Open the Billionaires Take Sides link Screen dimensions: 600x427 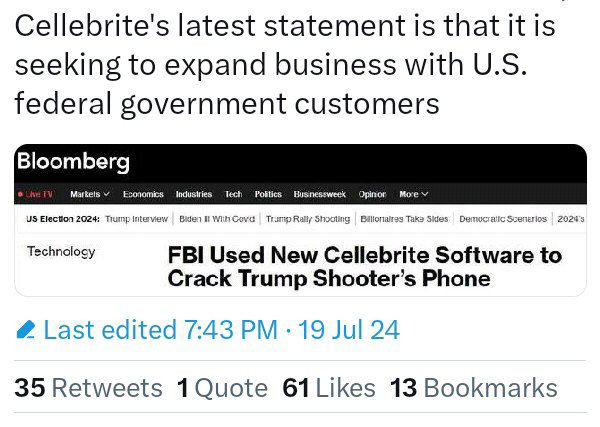(x=404, y=219)
